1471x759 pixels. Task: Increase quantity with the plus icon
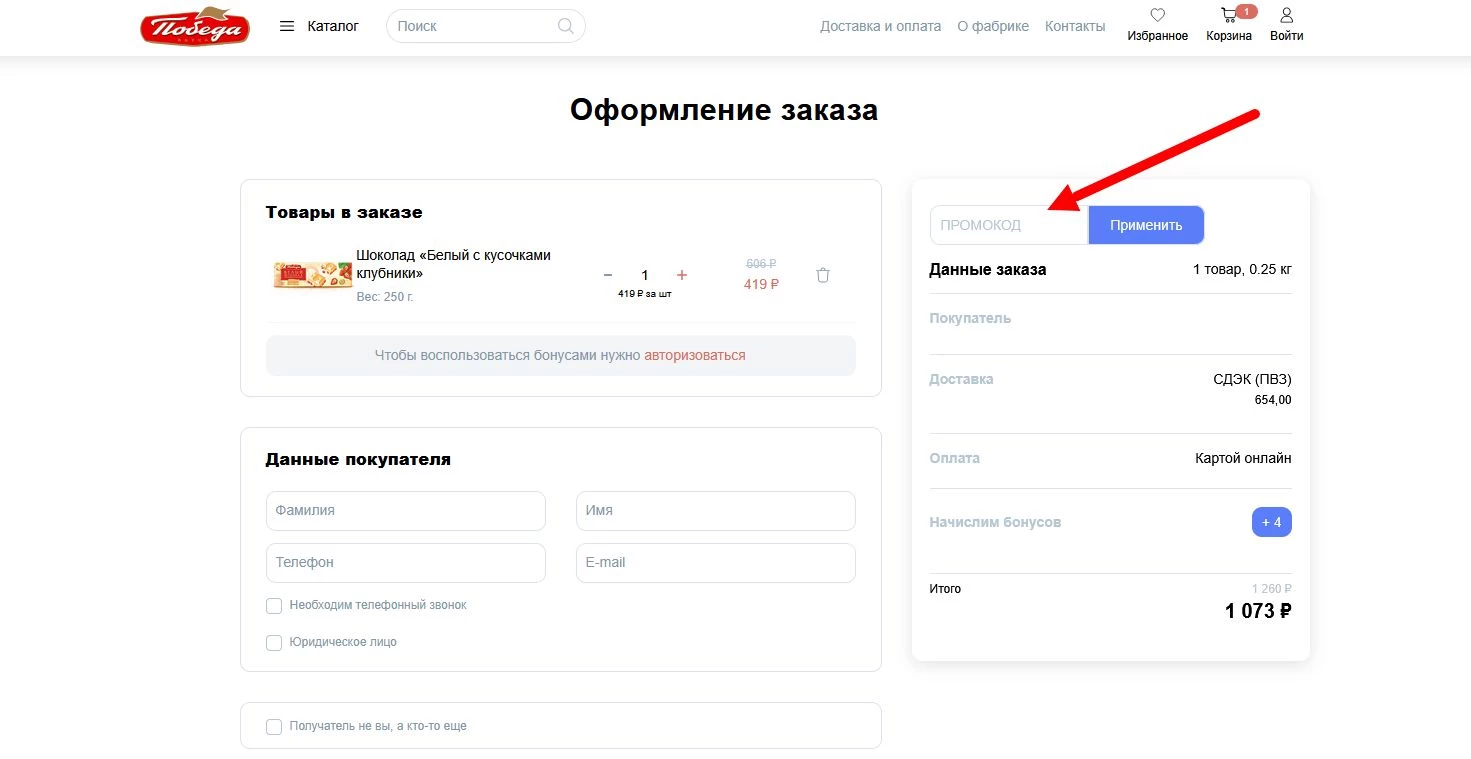click(x=681, y=274)
